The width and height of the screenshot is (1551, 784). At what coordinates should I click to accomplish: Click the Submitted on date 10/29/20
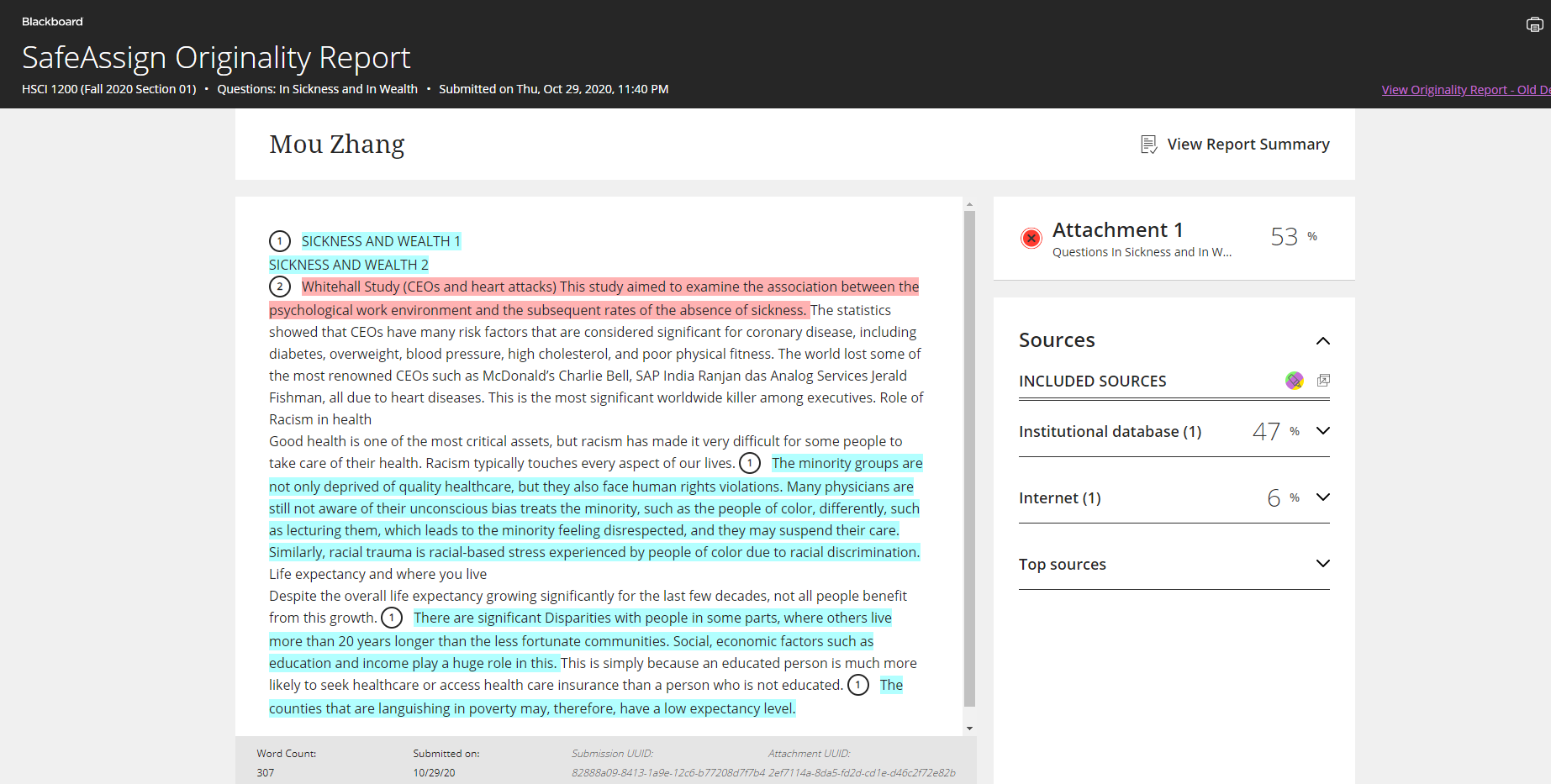(x=434, y=773)
